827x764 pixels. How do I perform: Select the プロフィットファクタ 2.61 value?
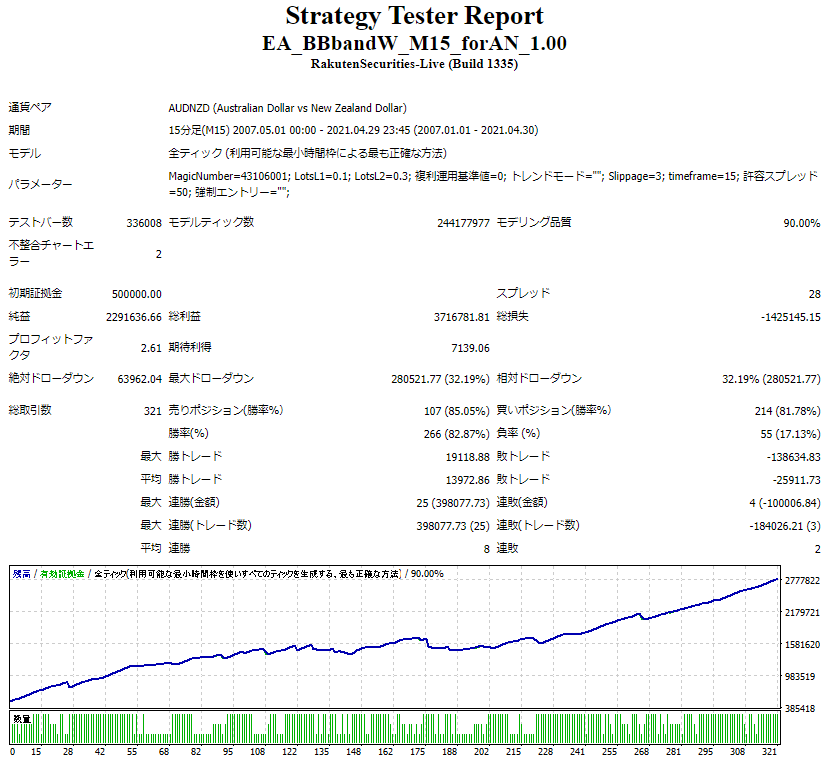pyautogui.click(x=151, y=348)
